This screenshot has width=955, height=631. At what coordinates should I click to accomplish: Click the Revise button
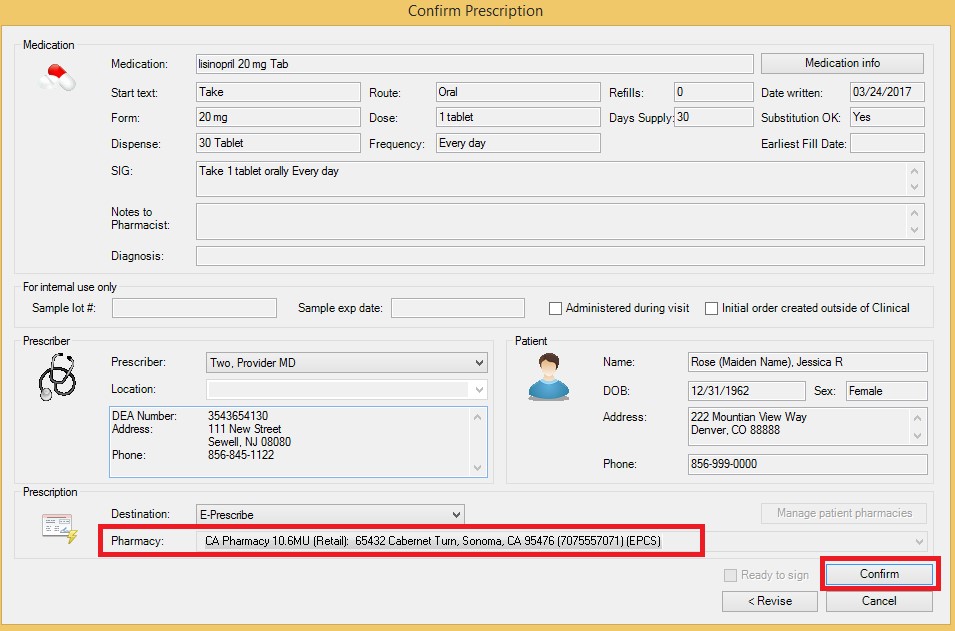tap(769, 601)
